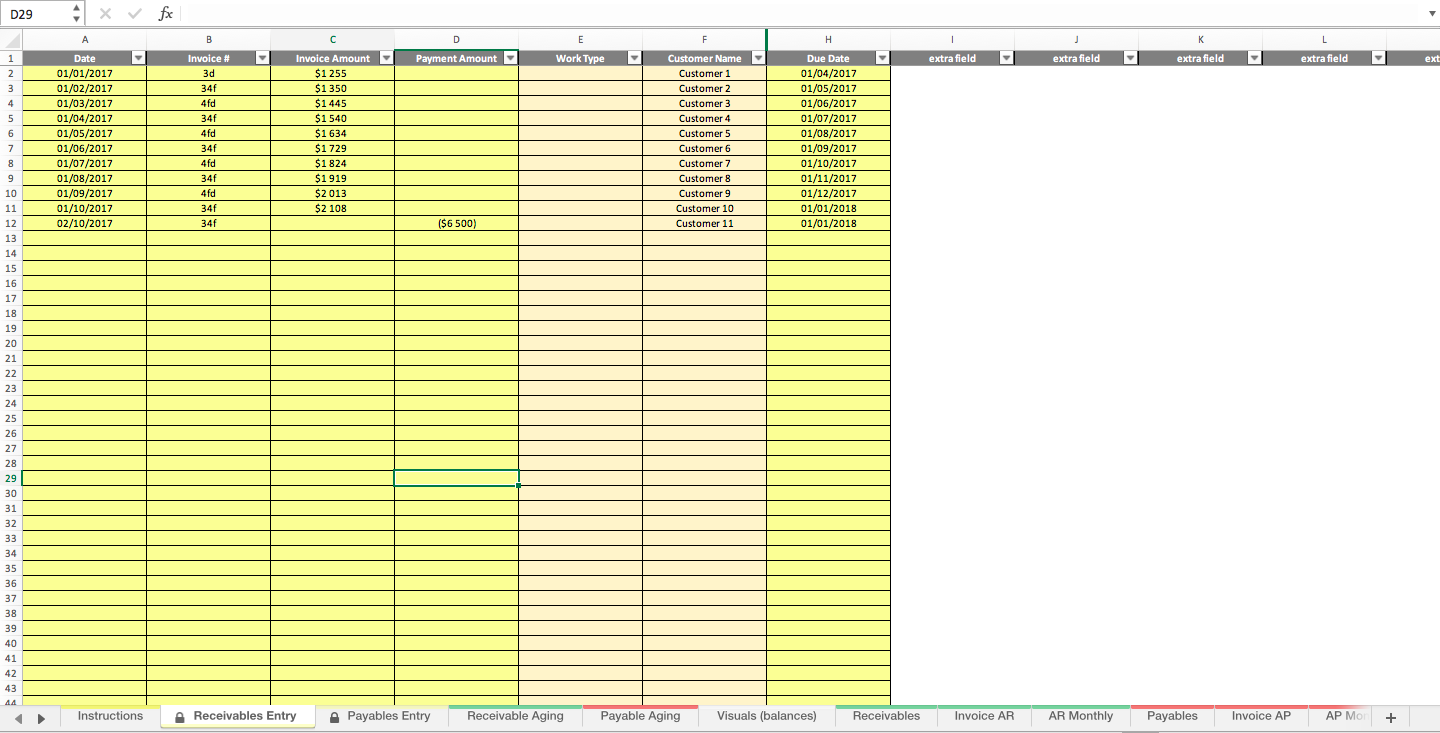Click the checkmark Enter icon in the formula bar
The image size is (1440, 733).
click(x=134, y=12)
